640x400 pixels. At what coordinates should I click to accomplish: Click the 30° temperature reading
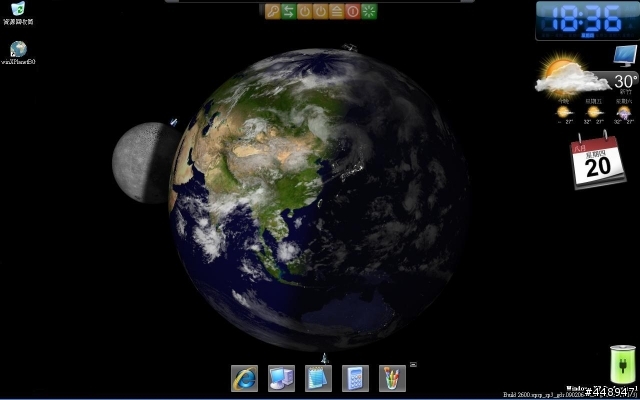click(626, 81)
